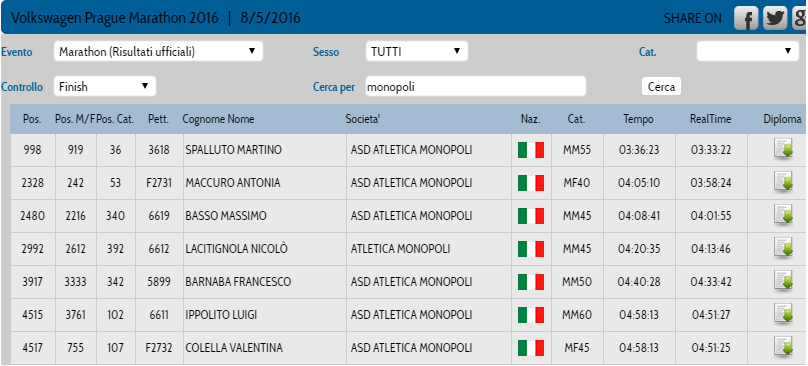Sort by Cognome Nome column header
Screen dimensions: 808x366
[218, 119]
